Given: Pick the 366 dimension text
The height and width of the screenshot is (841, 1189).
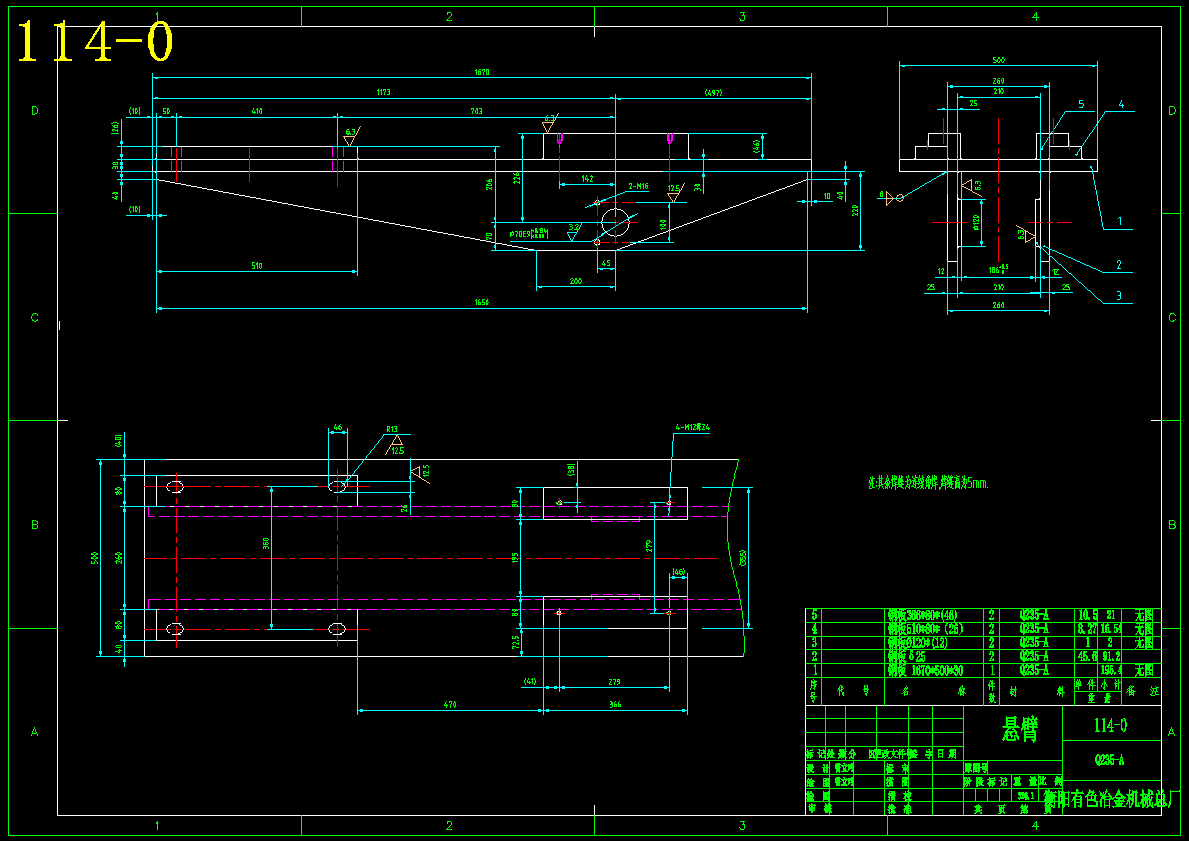Looking at the screenshot, I should 615,704.
